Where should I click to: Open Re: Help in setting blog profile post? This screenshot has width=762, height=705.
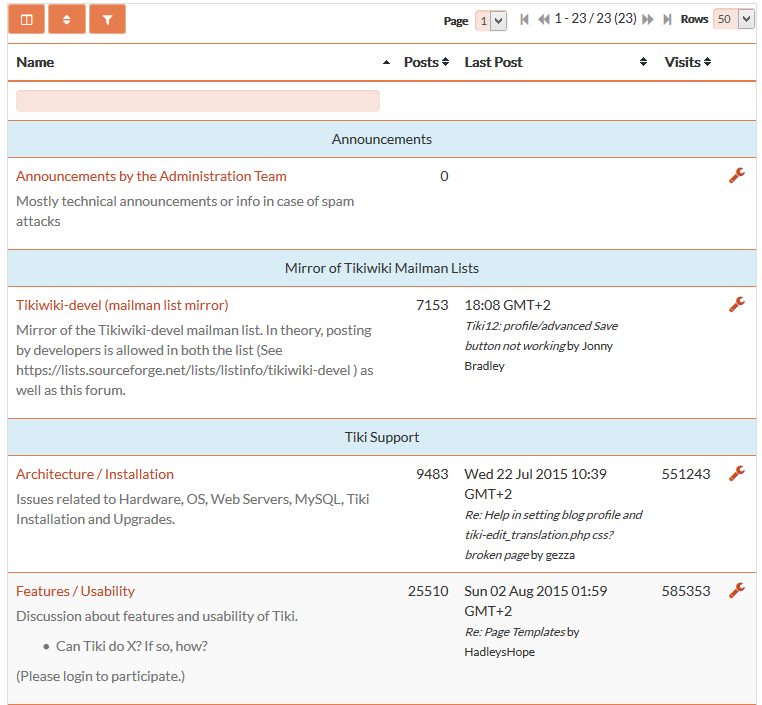point(554,535)
